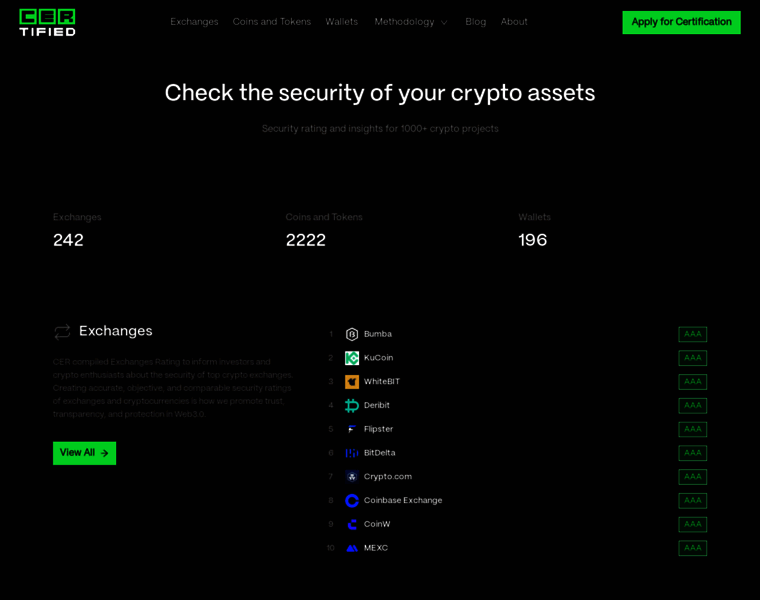Click the BitDelta logo icon
This screenshot has width=760, height=600.
click(x=352, y=453)
